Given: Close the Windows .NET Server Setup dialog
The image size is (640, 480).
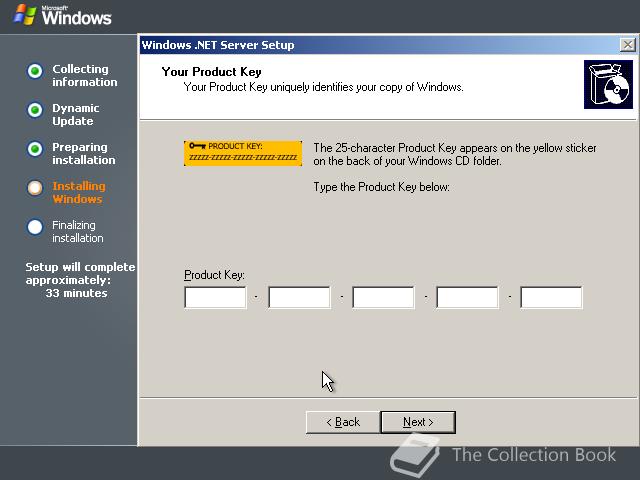Looking at the screenshot, I should tap(627, 45).
